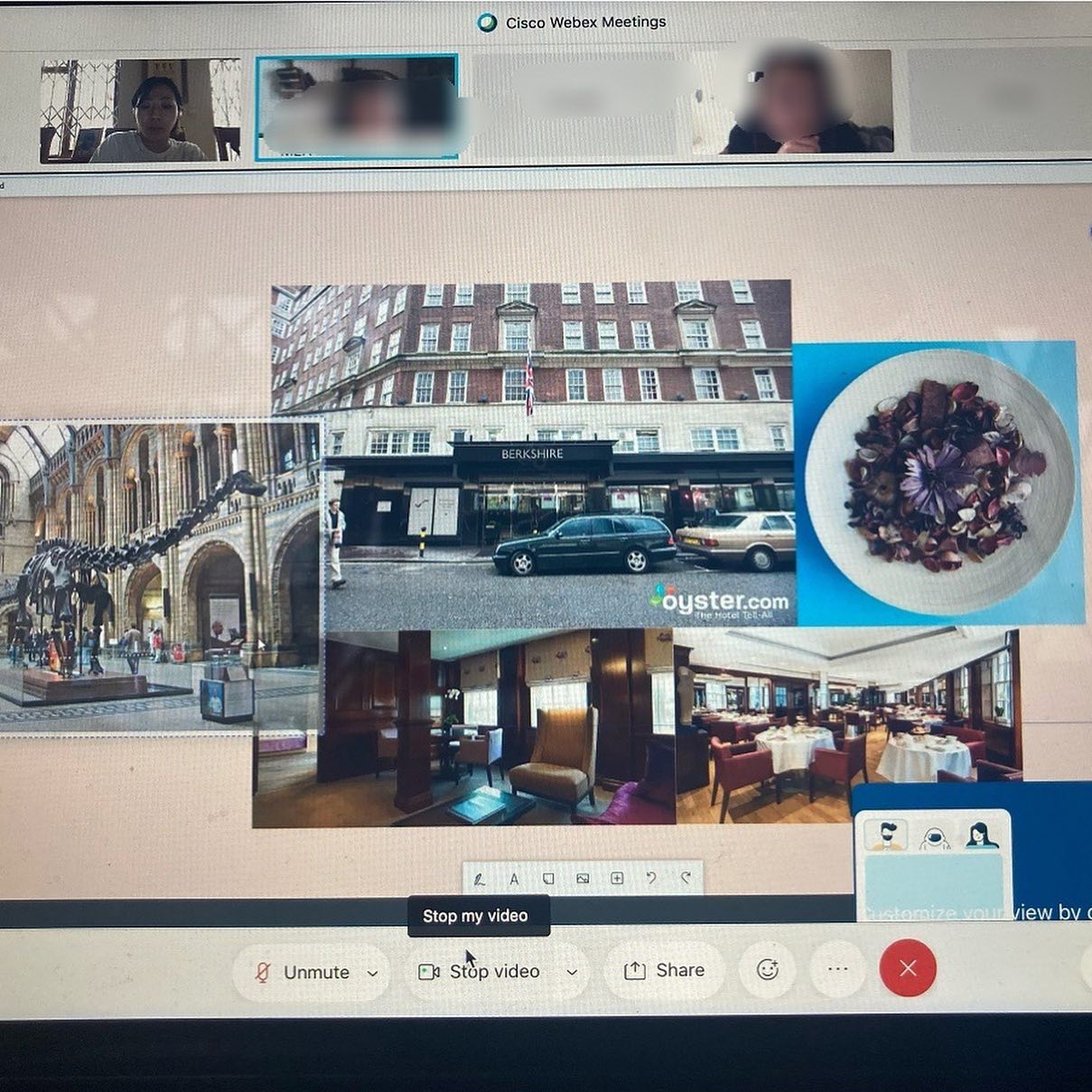Screen dimensions: 1092x1092
Task: Toggle camera with the Stop video button
Action: 480,972
